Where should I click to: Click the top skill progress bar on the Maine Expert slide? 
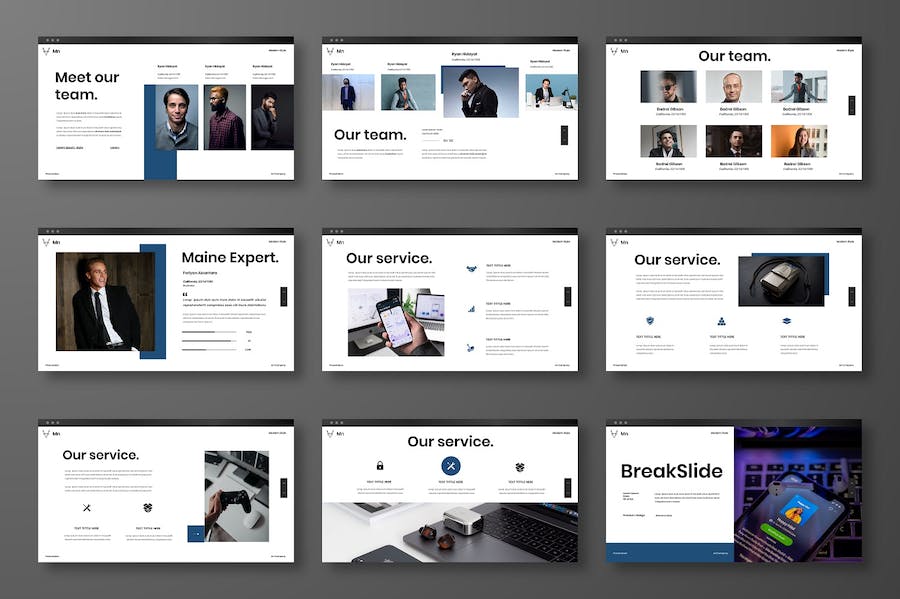tap(211, 332)
